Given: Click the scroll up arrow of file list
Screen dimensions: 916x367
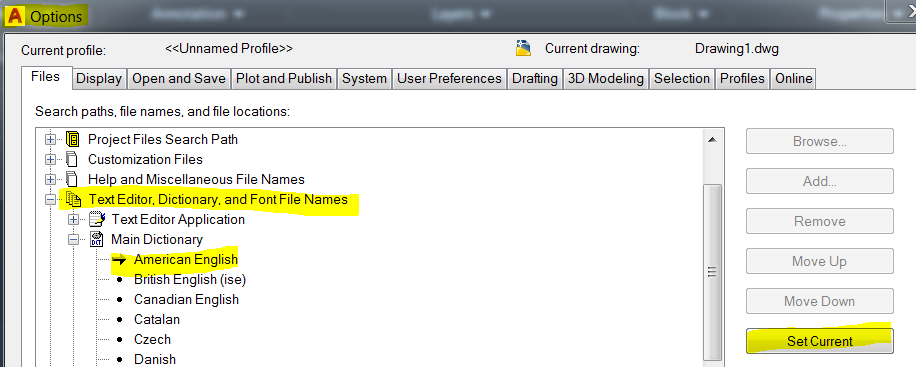Looking at the screenshot, I should point(712,140).
